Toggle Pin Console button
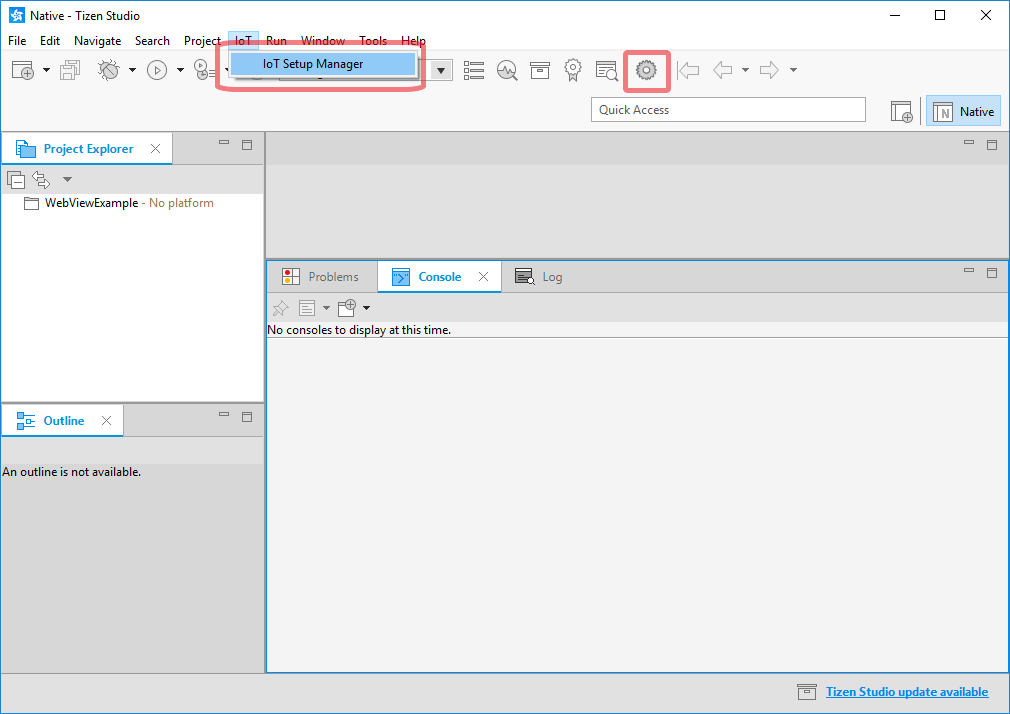This screenshot has height=714, width=1010. pos(281,308)
